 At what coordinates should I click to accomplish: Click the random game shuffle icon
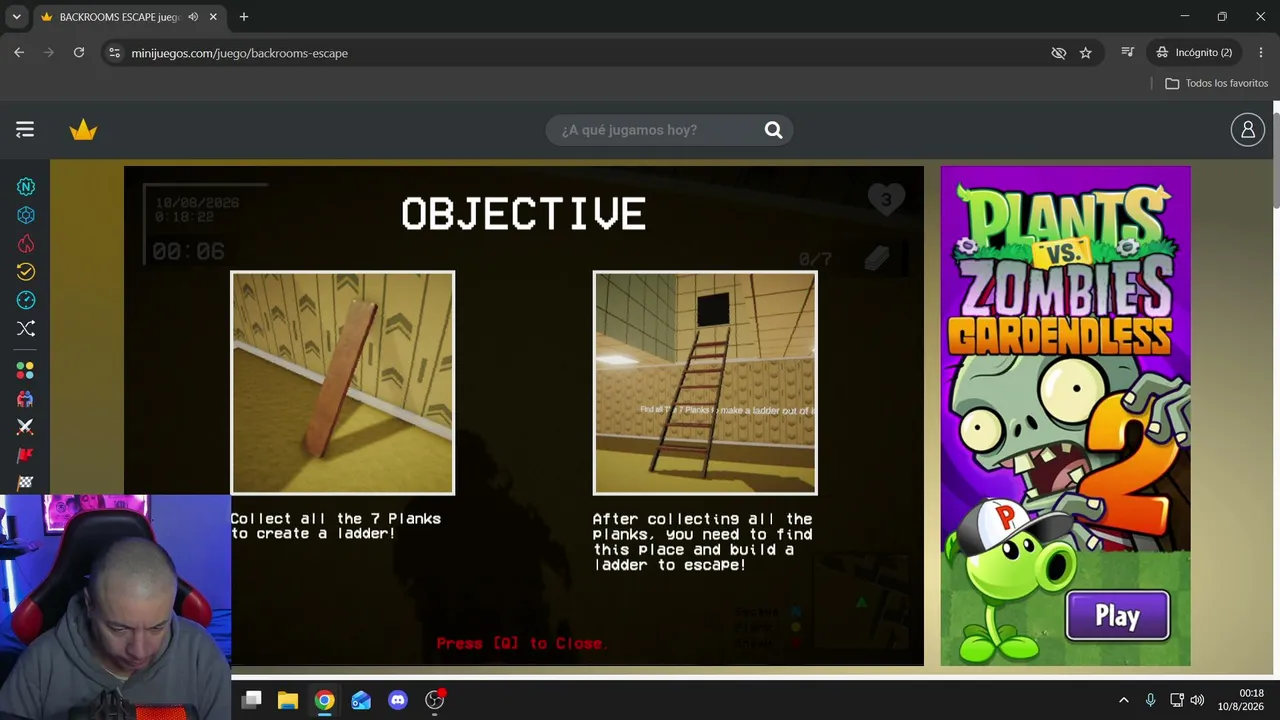coord(25,328)
